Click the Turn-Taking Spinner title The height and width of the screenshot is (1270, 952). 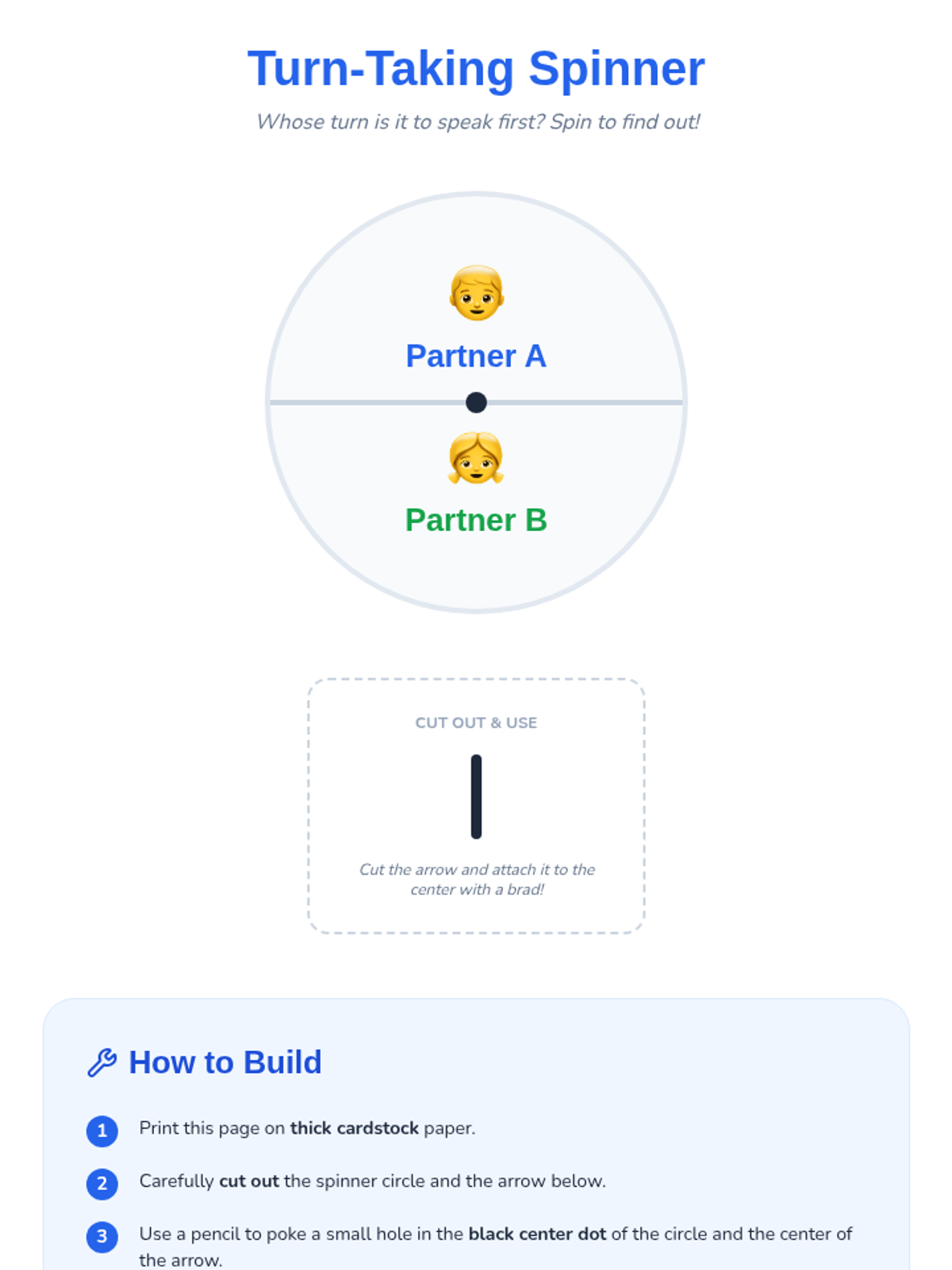476,69
